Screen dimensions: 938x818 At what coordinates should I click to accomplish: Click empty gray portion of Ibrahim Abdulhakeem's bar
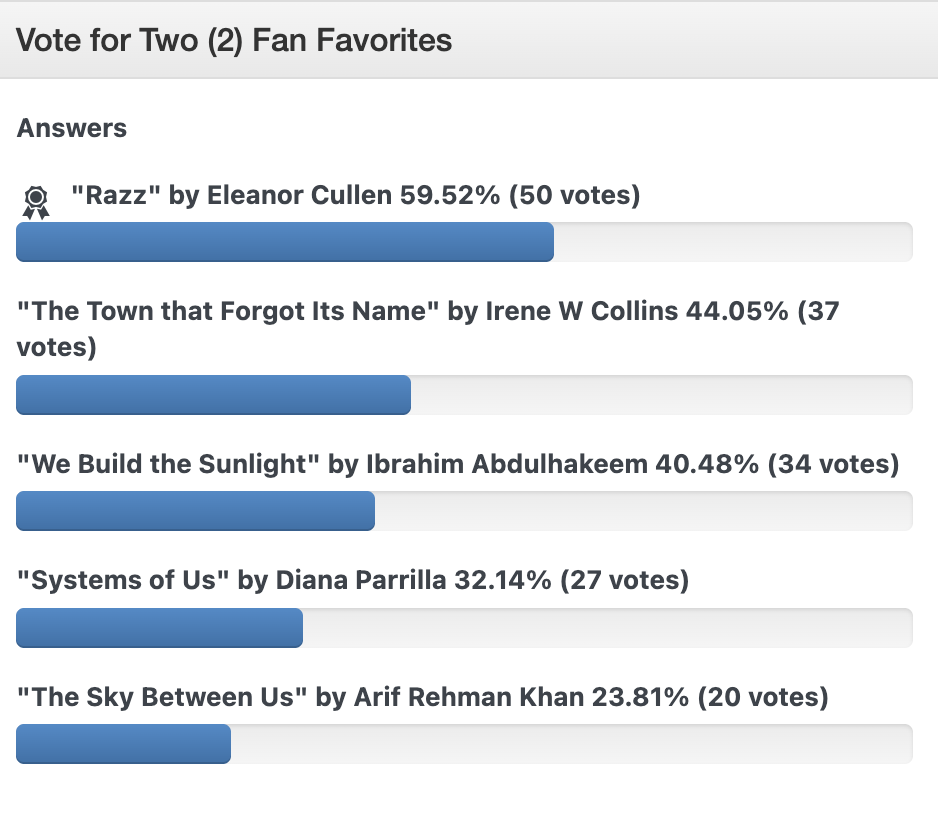pyautogui.click(x=643, y=511)
